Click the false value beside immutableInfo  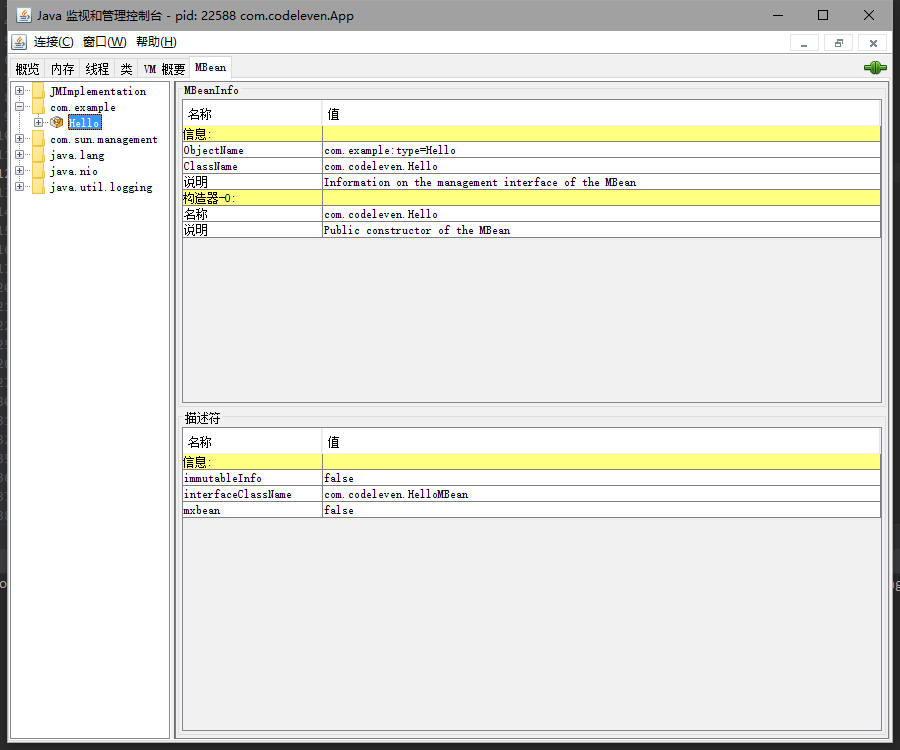pyautogui.click(x=601, y=478)
